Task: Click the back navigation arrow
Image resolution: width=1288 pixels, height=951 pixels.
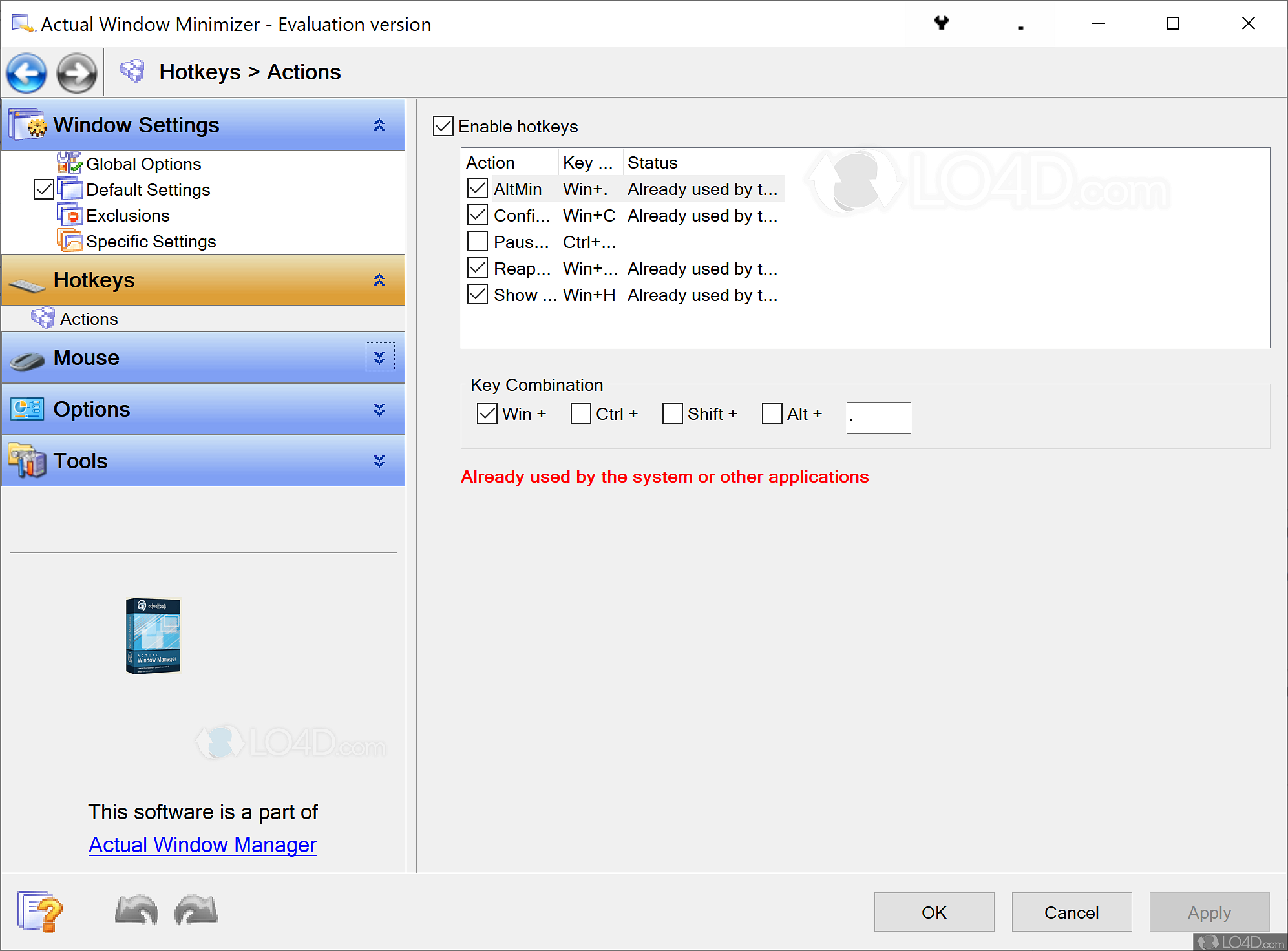Action: pos(26,72)
